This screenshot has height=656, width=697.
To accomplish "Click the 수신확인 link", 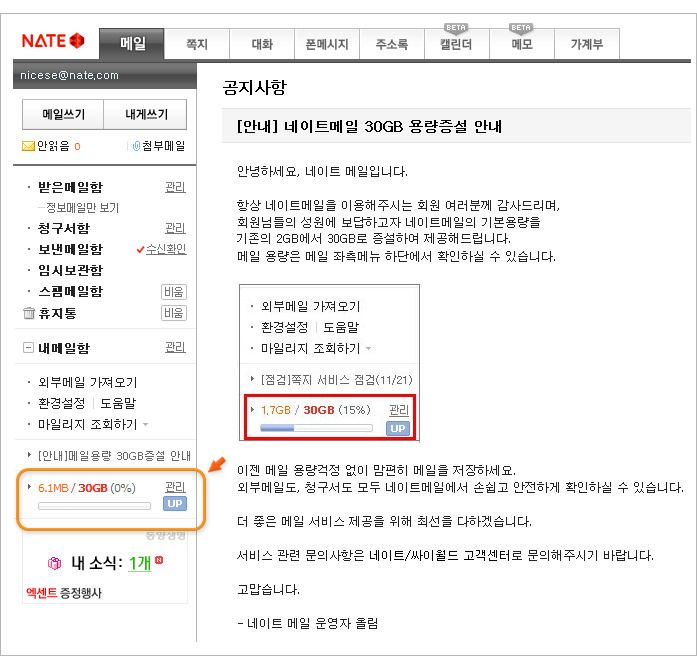I will [x=166, y=249].
